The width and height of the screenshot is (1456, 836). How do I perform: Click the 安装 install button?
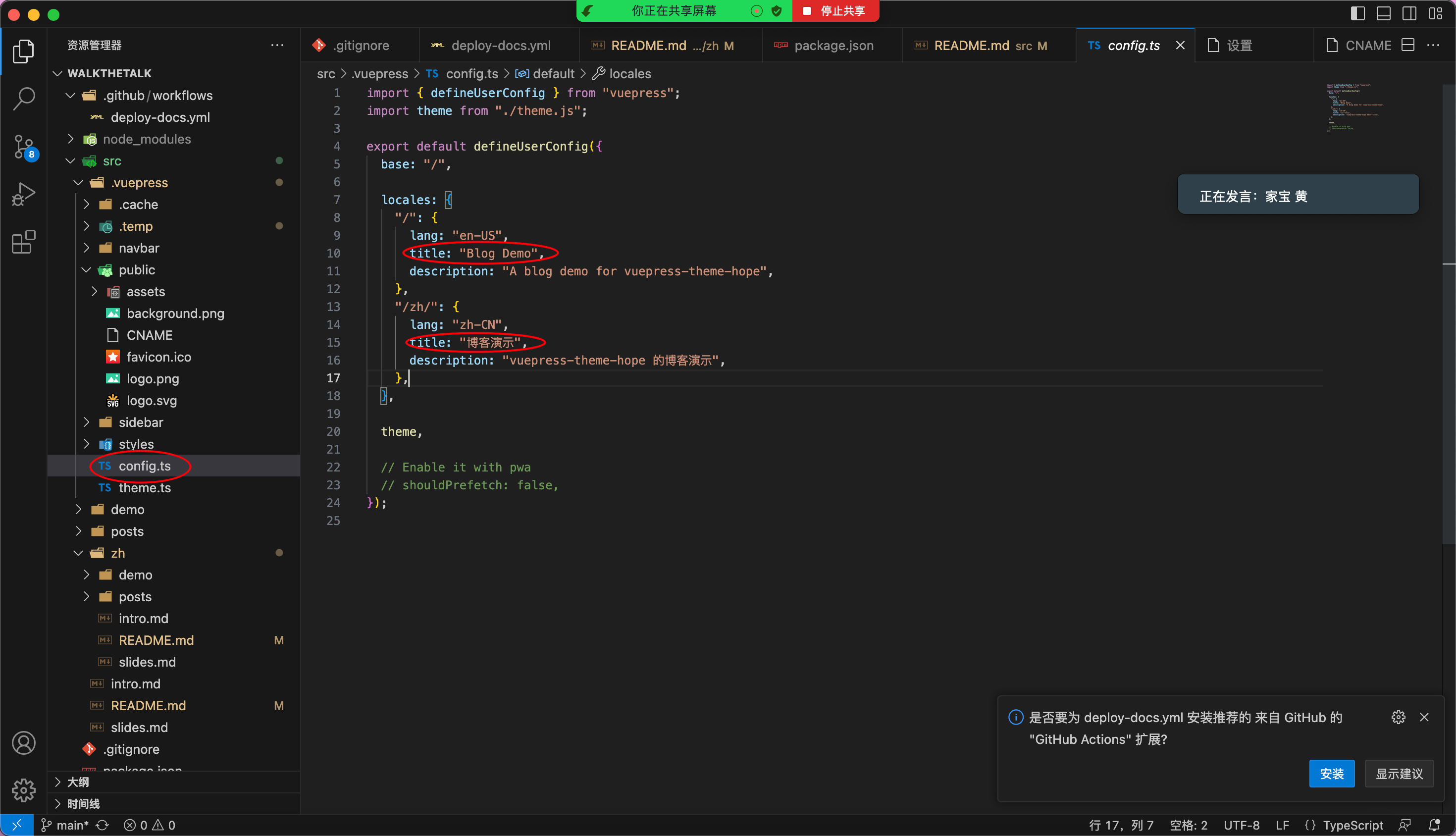click(1331, 774)
